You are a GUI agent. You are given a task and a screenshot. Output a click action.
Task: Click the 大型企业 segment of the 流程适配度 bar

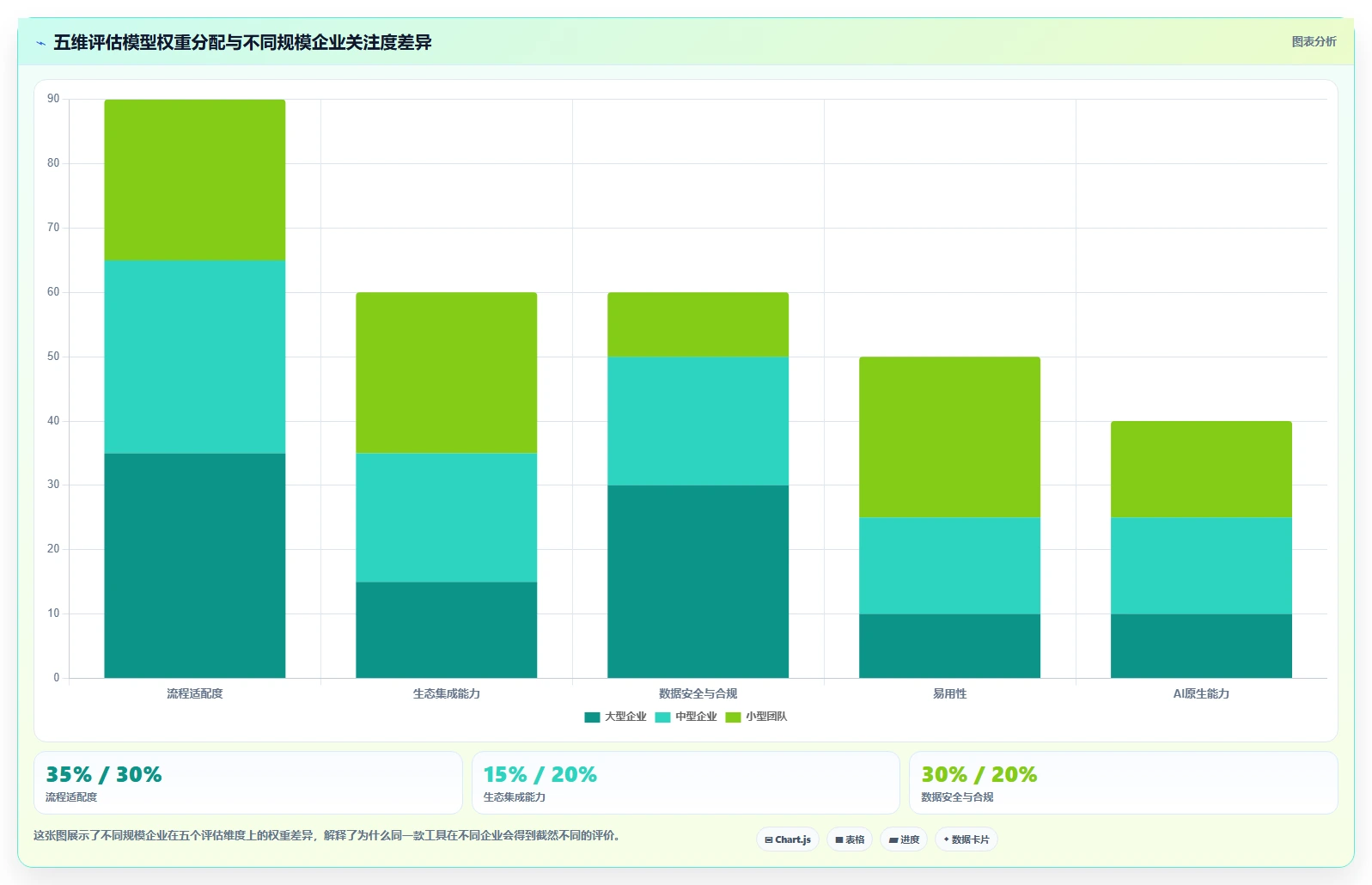click(x=195, y=565)
